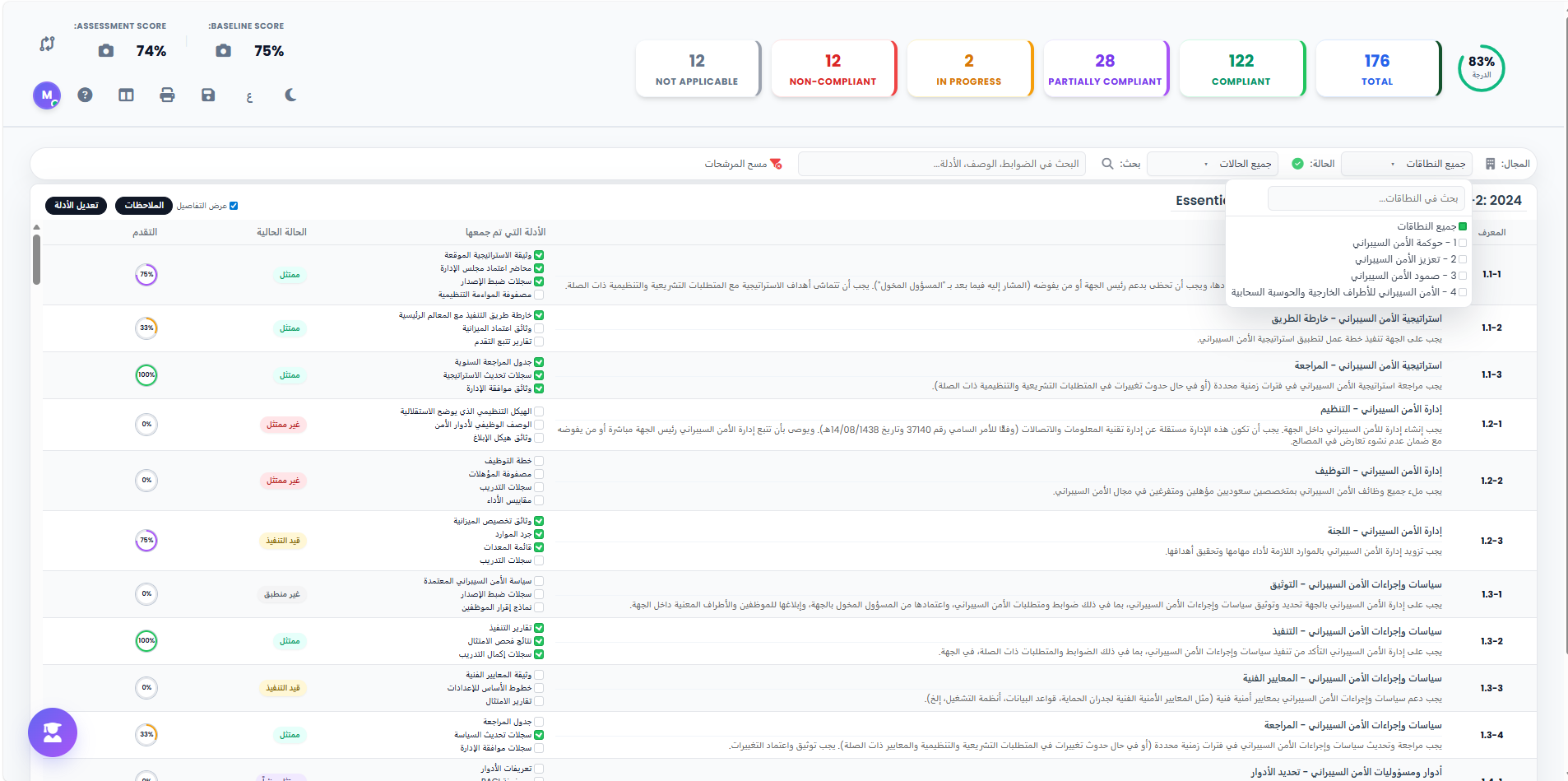Open the chat support bubble at bottom left
The image size is (1568, 781).
[x=52, y=732]
